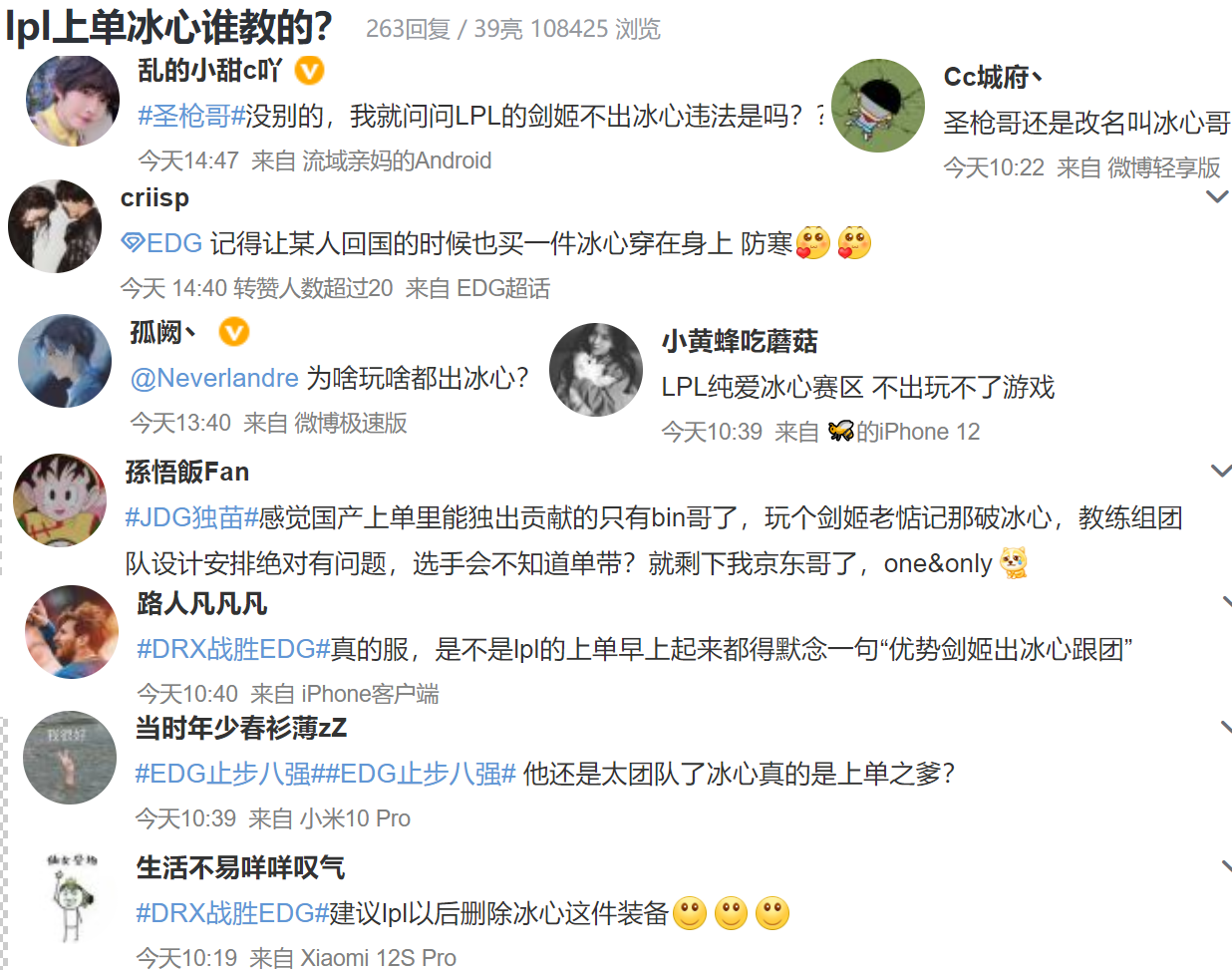Image resolution: width=1232 pixels, height=970 pixels.
Task: Open the chevron menu on 孫悟飯Fan's post
Action: 1221,471
